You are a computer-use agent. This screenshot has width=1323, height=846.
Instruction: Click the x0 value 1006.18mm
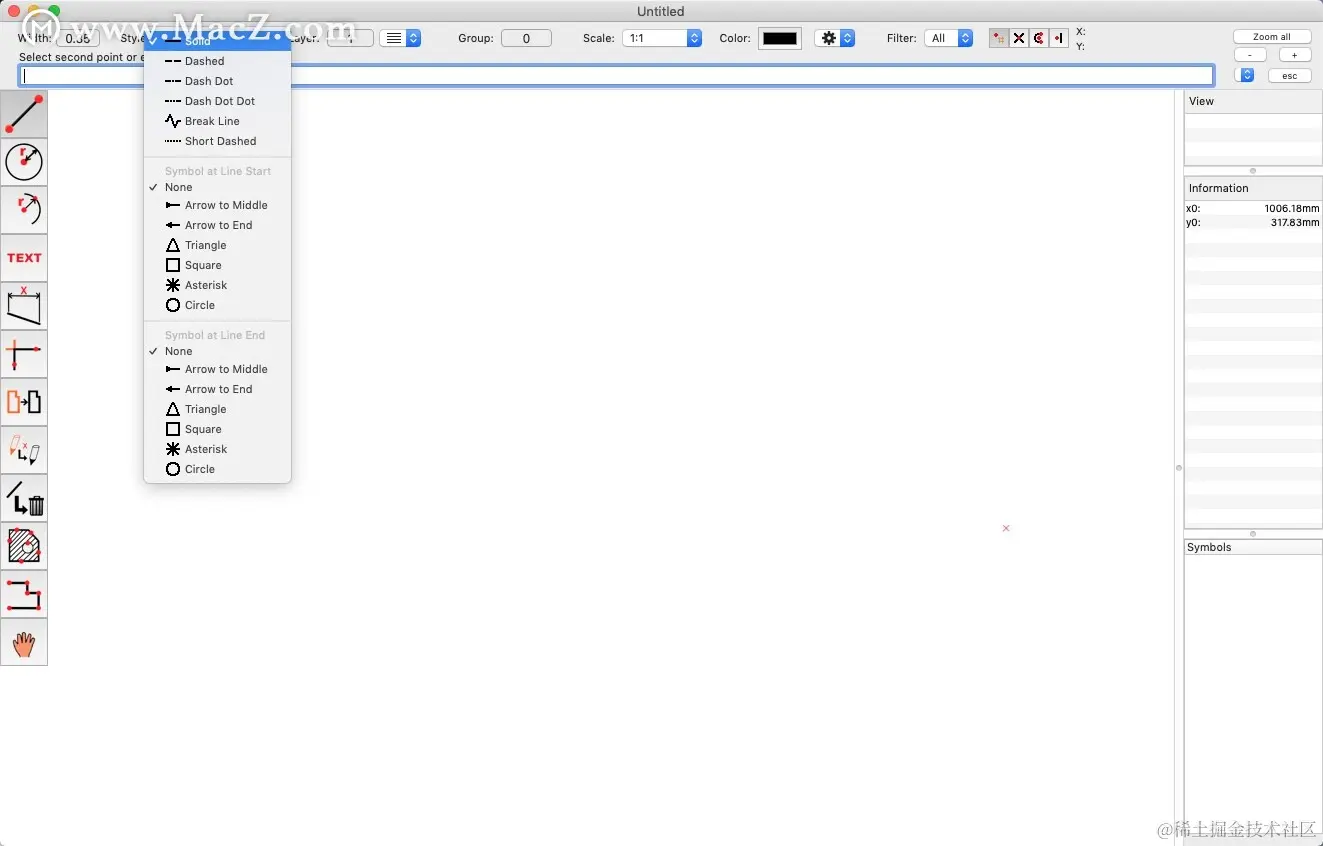pos(1291,208)
